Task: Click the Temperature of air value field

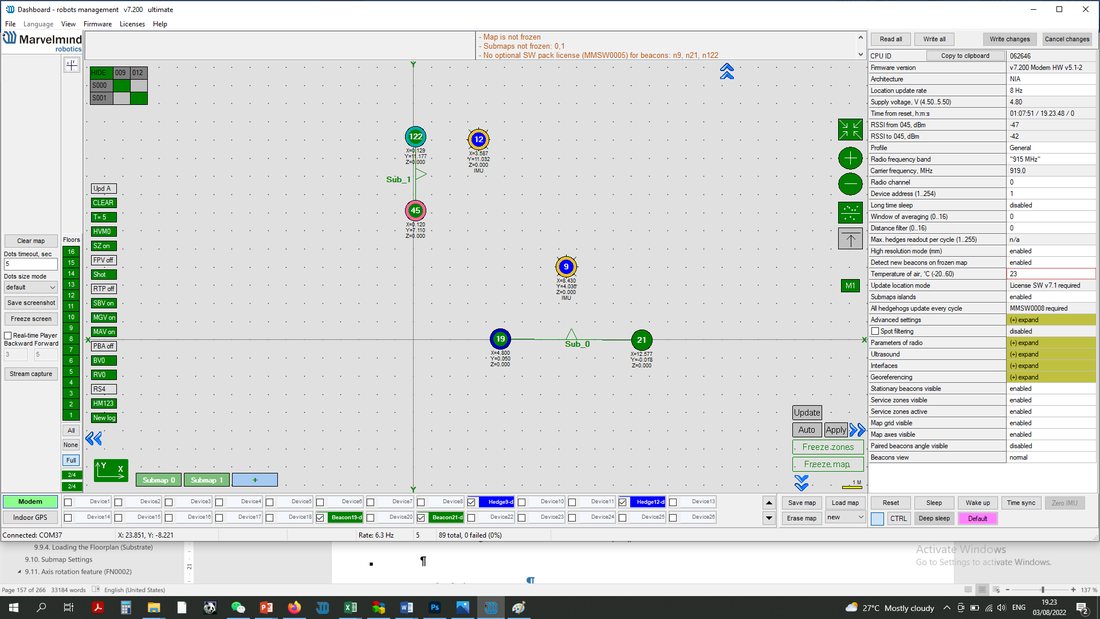Action: [x=1050, y=274]
